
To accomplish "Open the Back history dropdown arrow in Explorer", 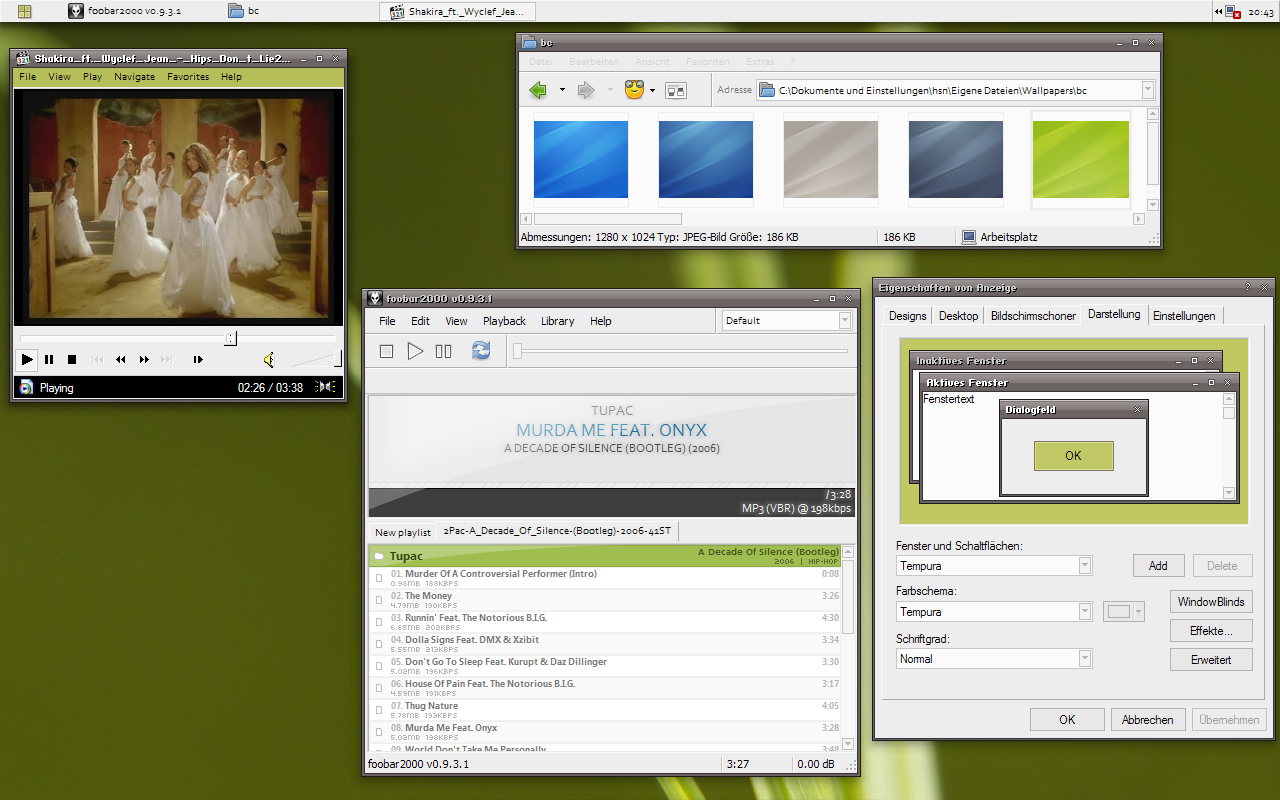I will [x=562, y=90].
